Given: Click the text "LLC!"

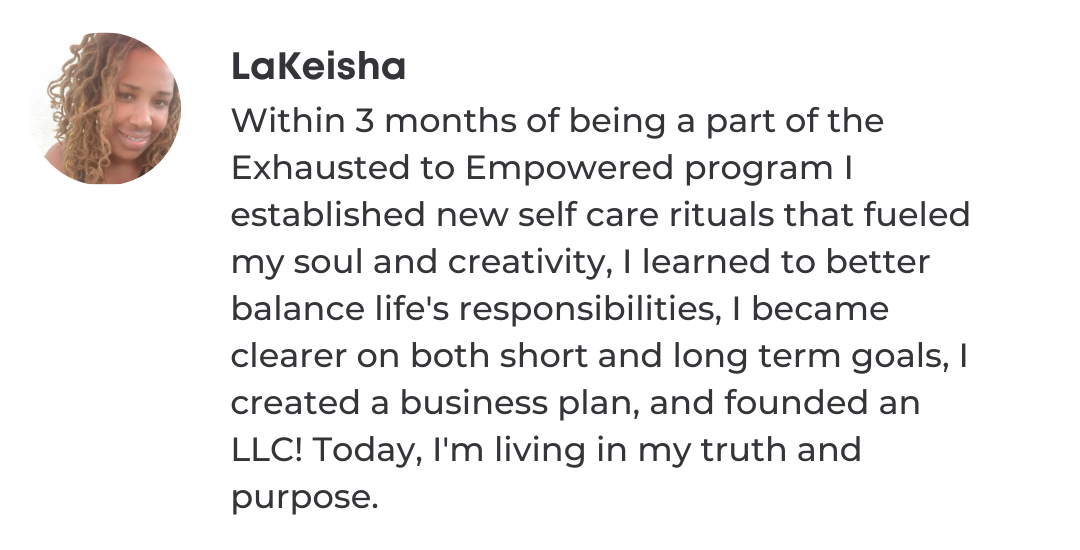Looking at the screenshot, I should click(267, 450).
